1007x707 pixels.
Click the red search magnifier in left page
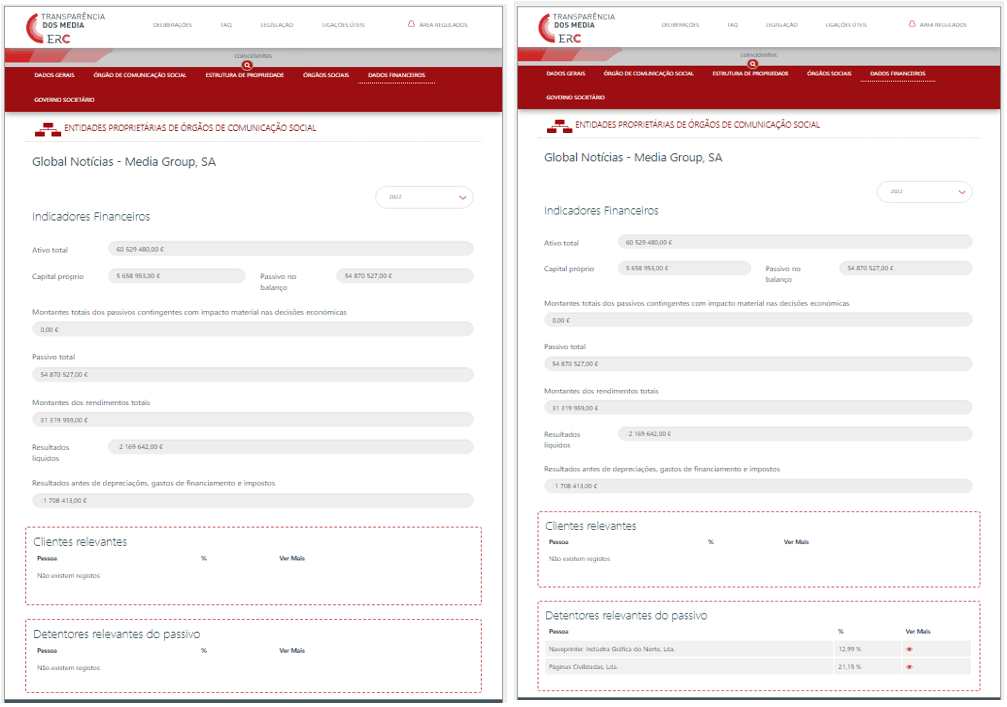tap(247, 65)
